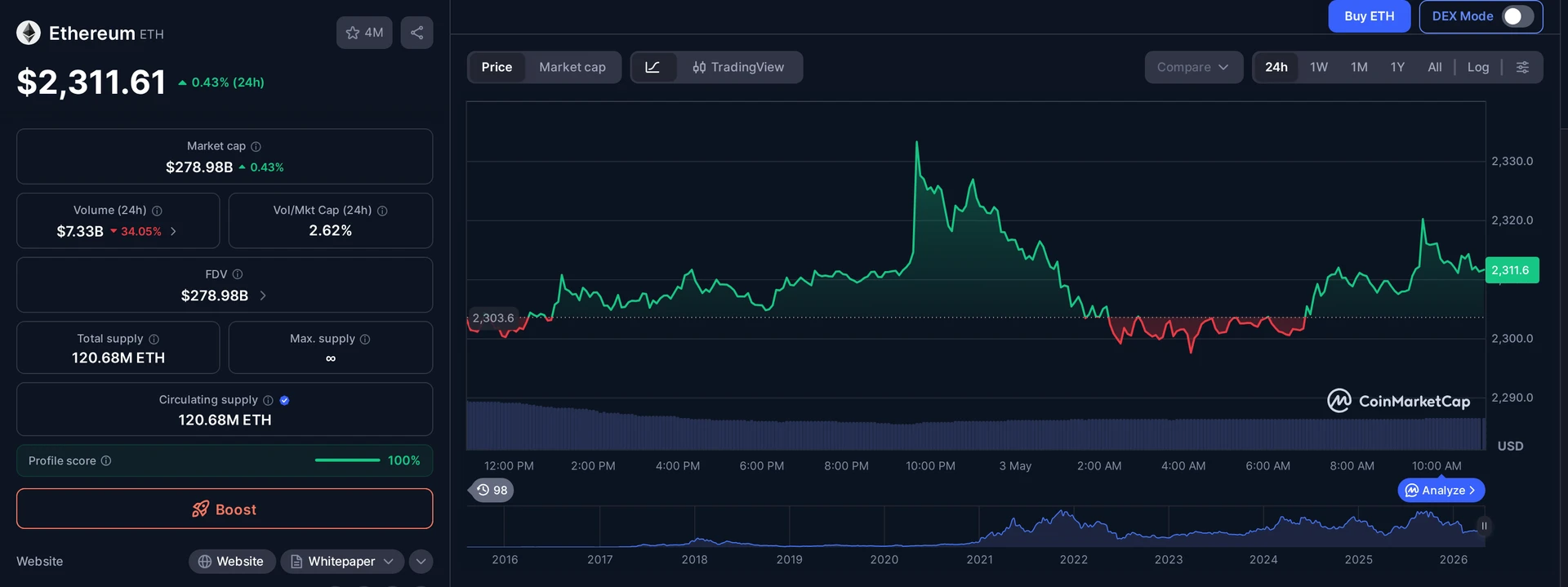The image size is (1568, 587).
Task: Show Market cap info tooltip icon
Action: coord(256,146)
